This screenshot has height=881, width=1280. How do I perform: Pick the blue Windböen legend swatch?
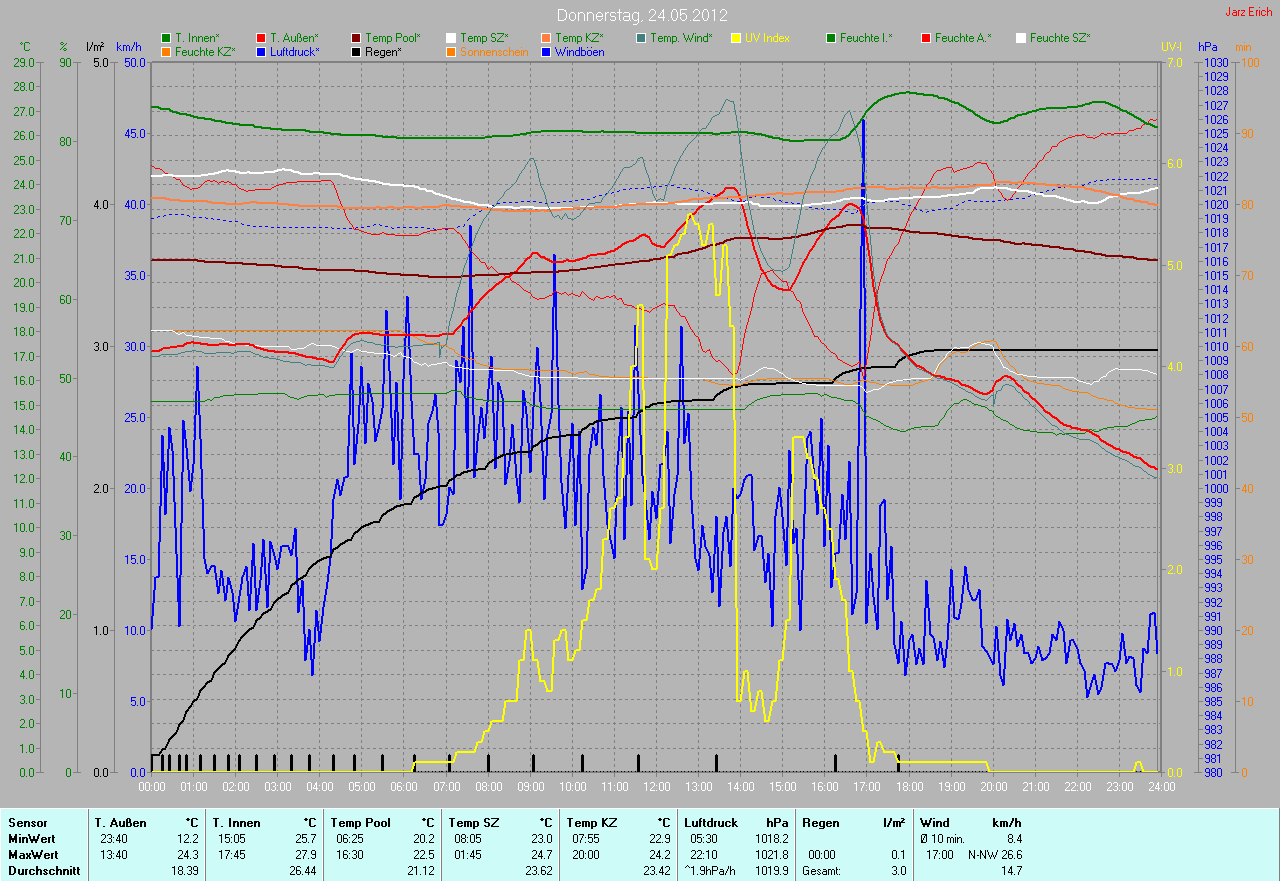tap(546, 51)
